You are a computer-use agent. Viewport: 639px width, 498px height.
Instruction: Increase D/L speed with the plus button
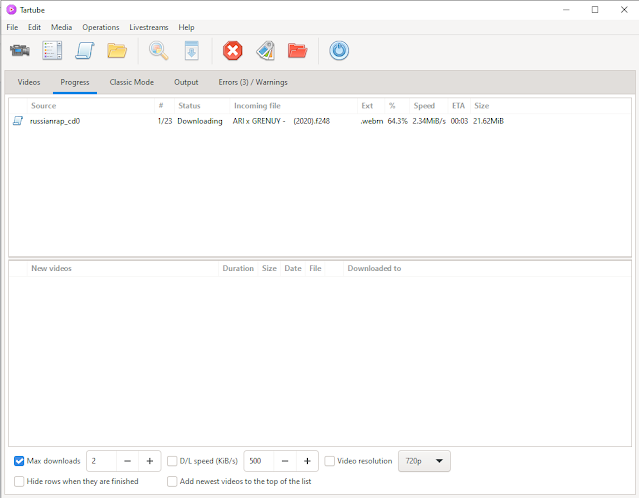tap(307, 461)
